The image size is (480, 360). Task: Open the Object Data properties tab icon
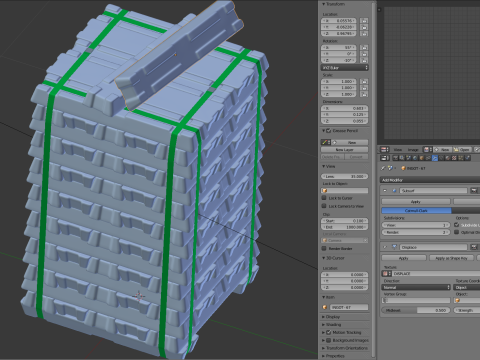pos(441,158)
